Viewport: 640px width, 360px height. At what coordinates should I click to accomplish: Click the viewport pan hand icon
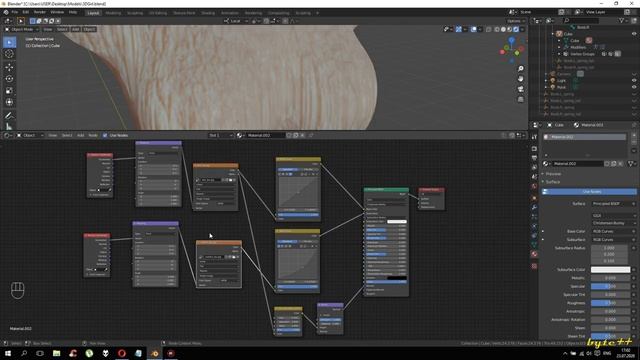click(x=520, y=78)
